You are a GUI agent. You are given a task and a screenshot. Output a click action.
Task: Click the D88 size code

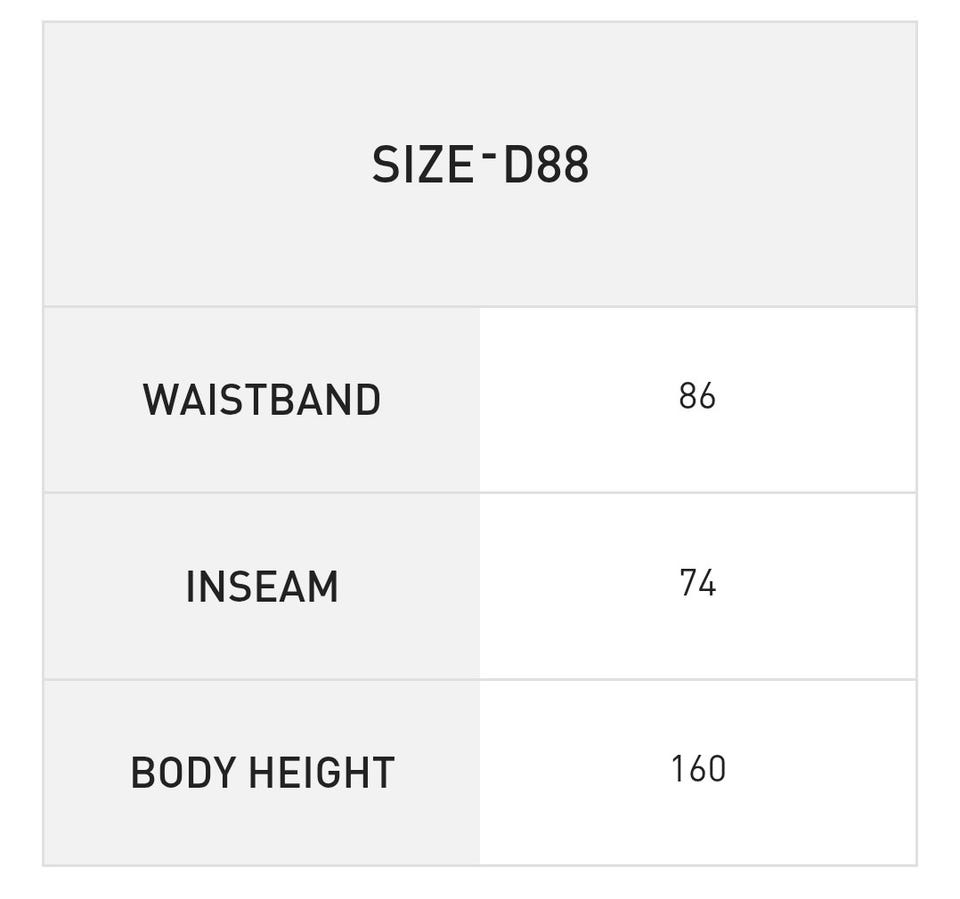point(546,165)
